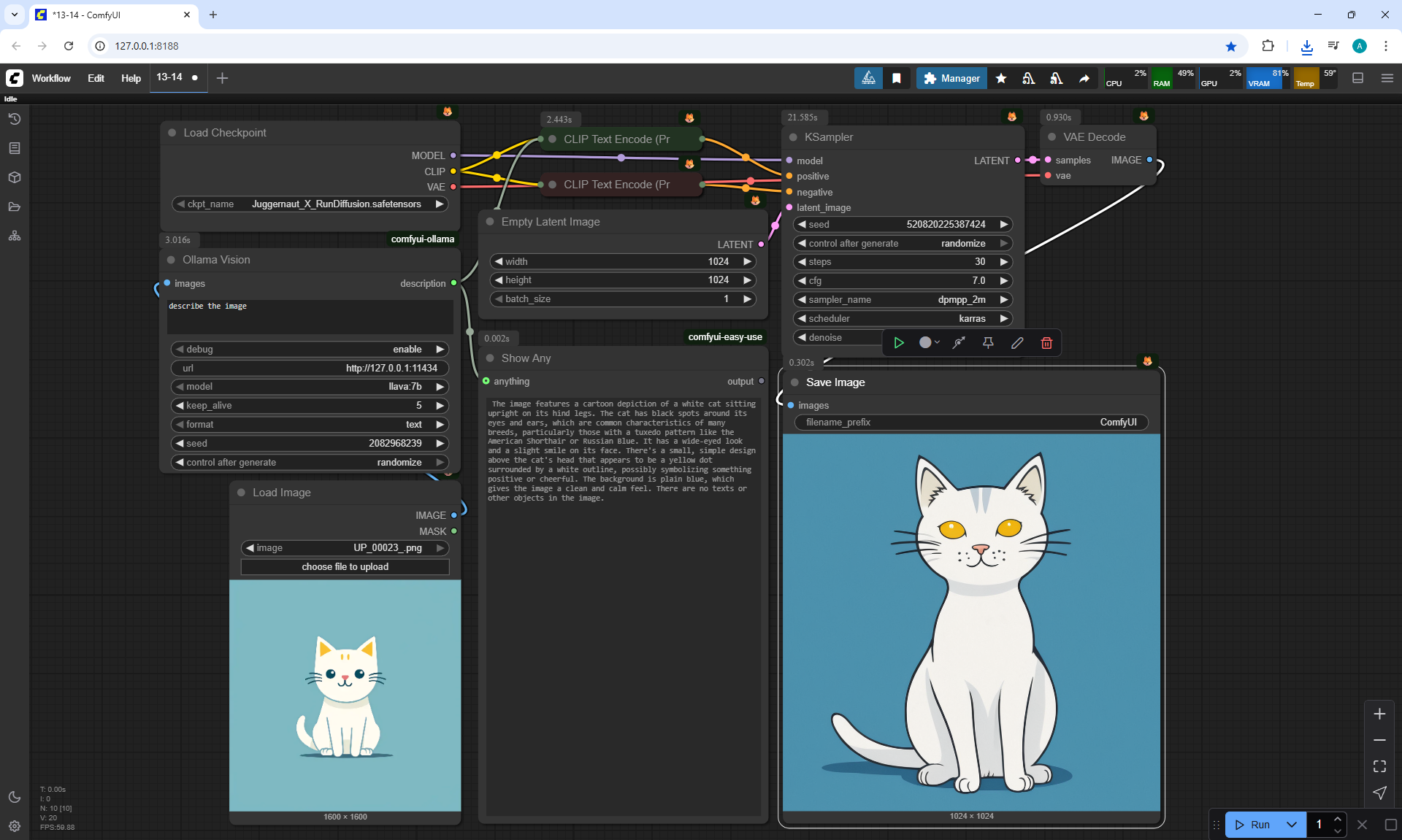Click the share arrow icon in toolbar

(x=1084, y=78)
